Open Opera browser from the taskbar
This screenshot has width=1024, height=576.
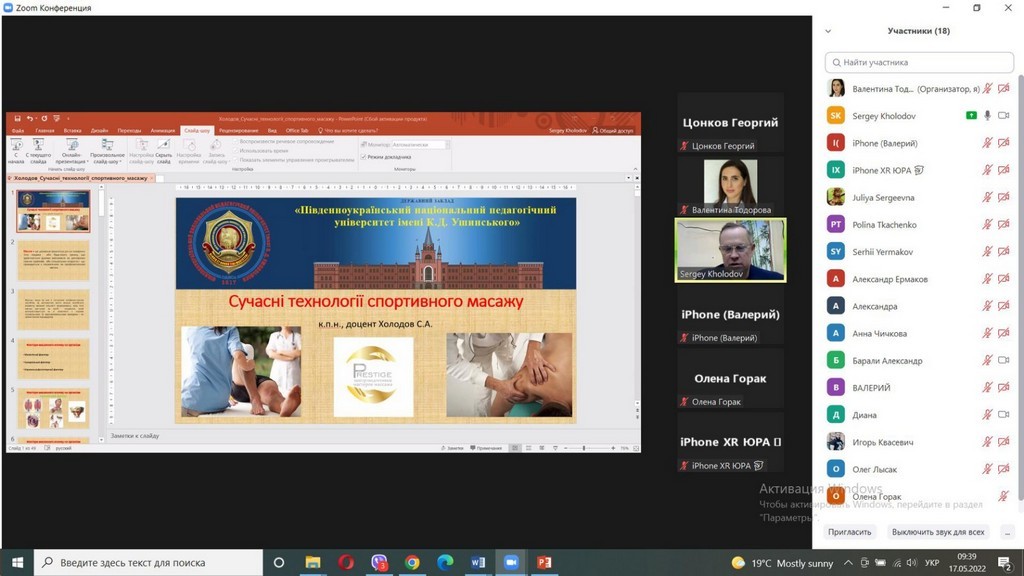point(345,562)
